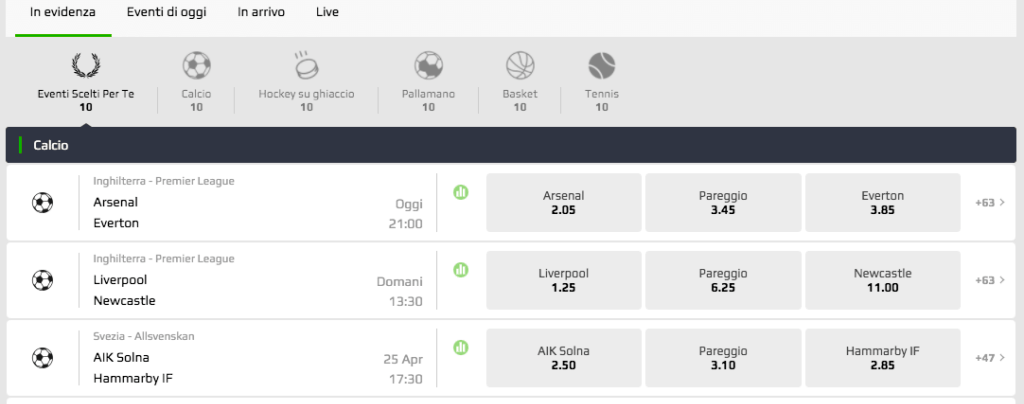Select the Pallamano handball icon

click(428, 66)
